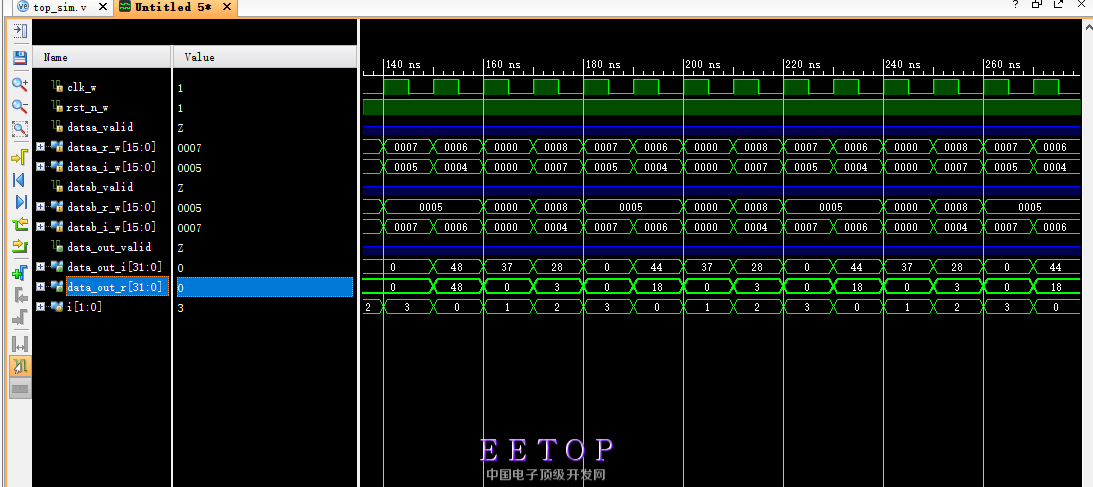Image resolution: width=1093 pixels, height=487 pixels.
Task: Click the 140 ns time ruler label
Action: point(404,64)
